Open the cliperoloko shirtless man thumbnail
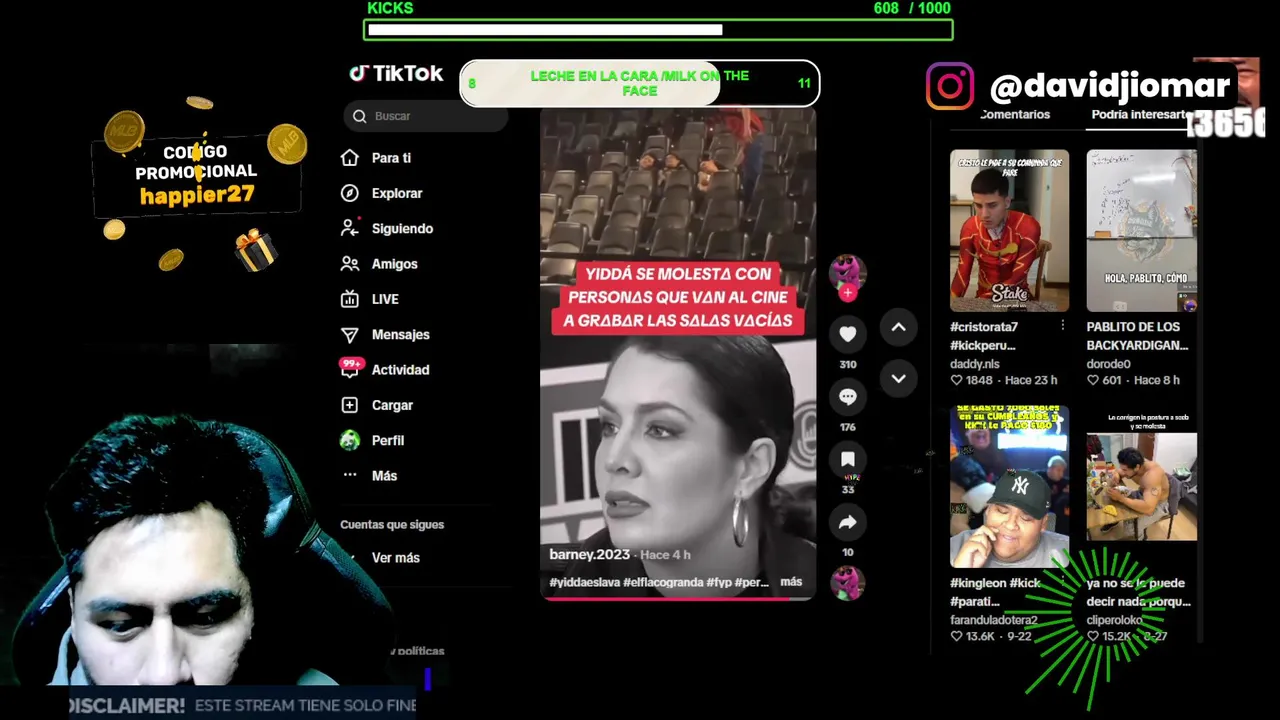1280x720 pixels. pyautogui.click(x=1142, y=487)
